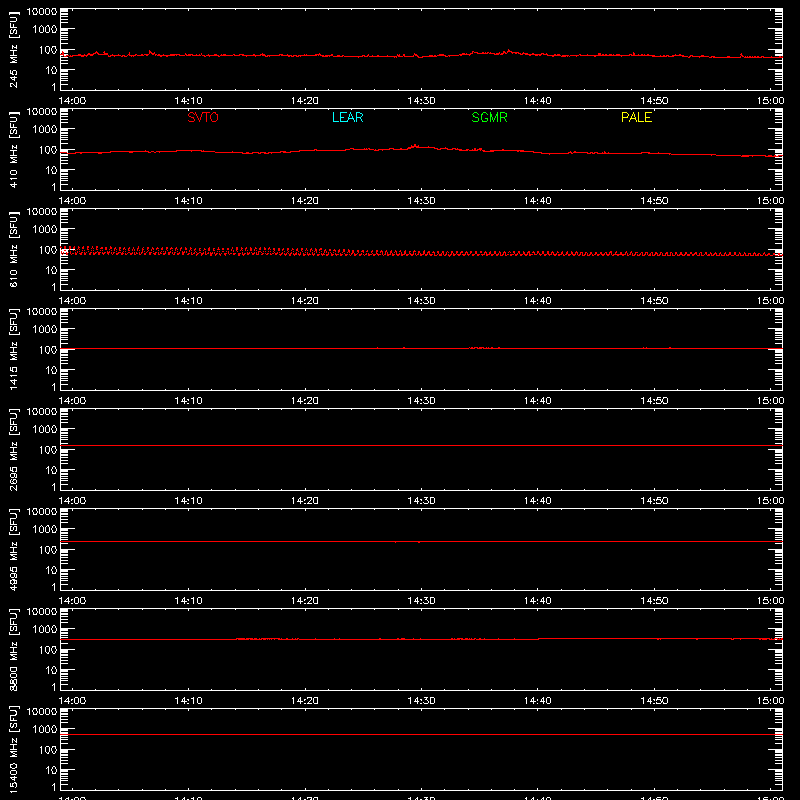Screen dimensions: 800x800
Task: Click 14:40 time label below 8800 MHz plot
Action: [x=538, y=701]
